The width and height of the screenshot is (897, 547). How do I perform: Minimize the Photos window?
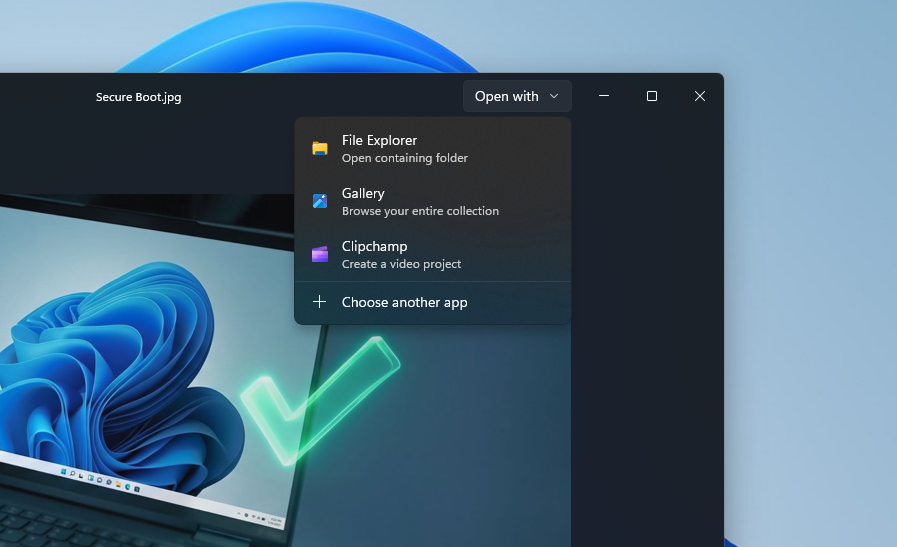pyautogui.click(x=604, y=96)
